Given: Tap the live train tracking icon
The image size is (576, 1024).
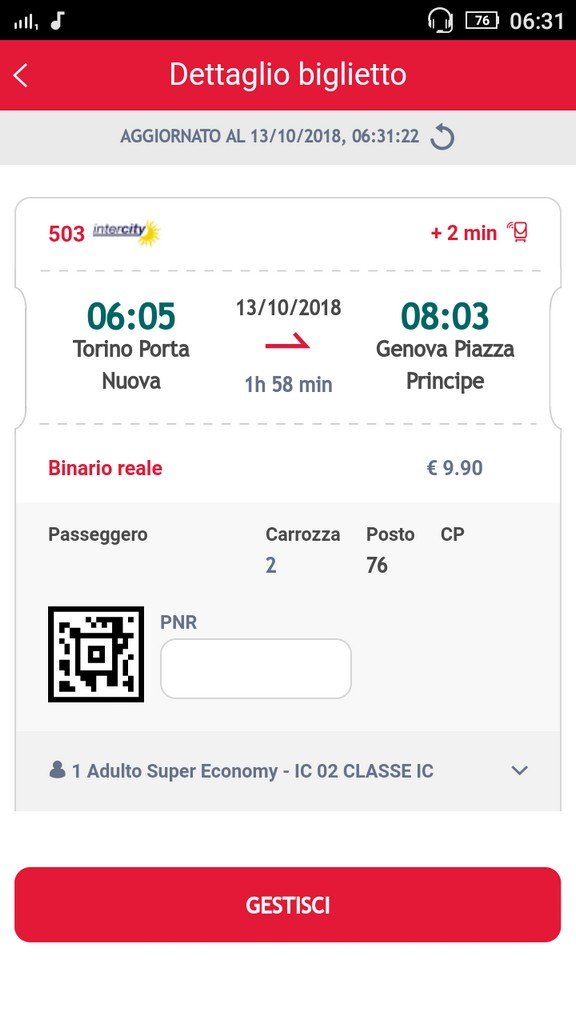Looking at the screenshot, I should click(518, 232).
